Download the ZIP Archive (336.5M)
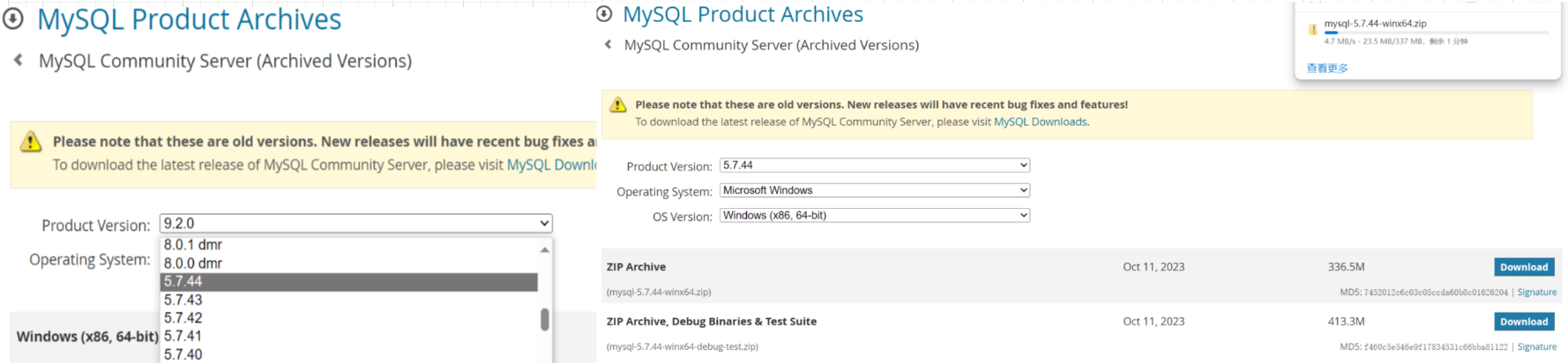This screenshot has height=363, width=1568. pyautogui.click(x=1523, y=267)
